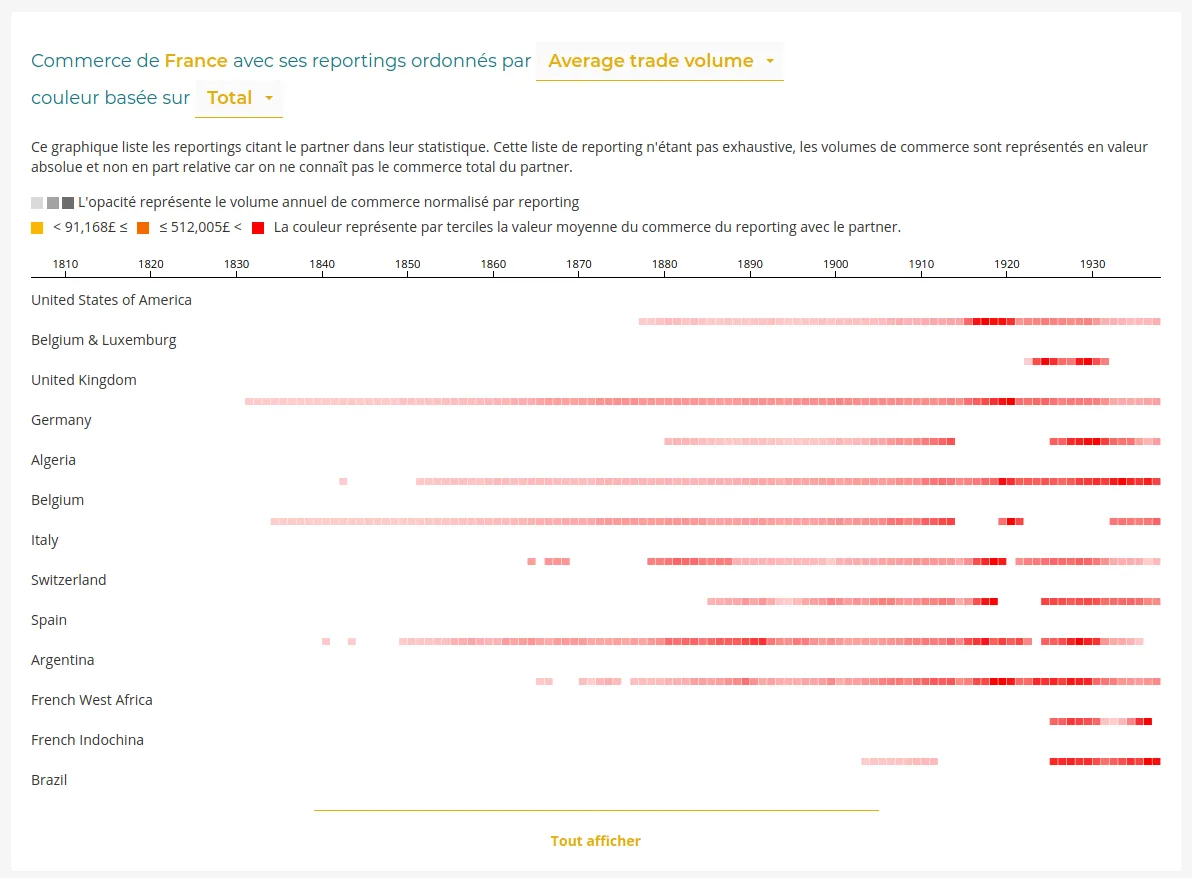The width and height of the screenshot is (1192, 878).
Task: Click the 1920 tick on the timeline axis
Action: click(x=1007, y=265)
